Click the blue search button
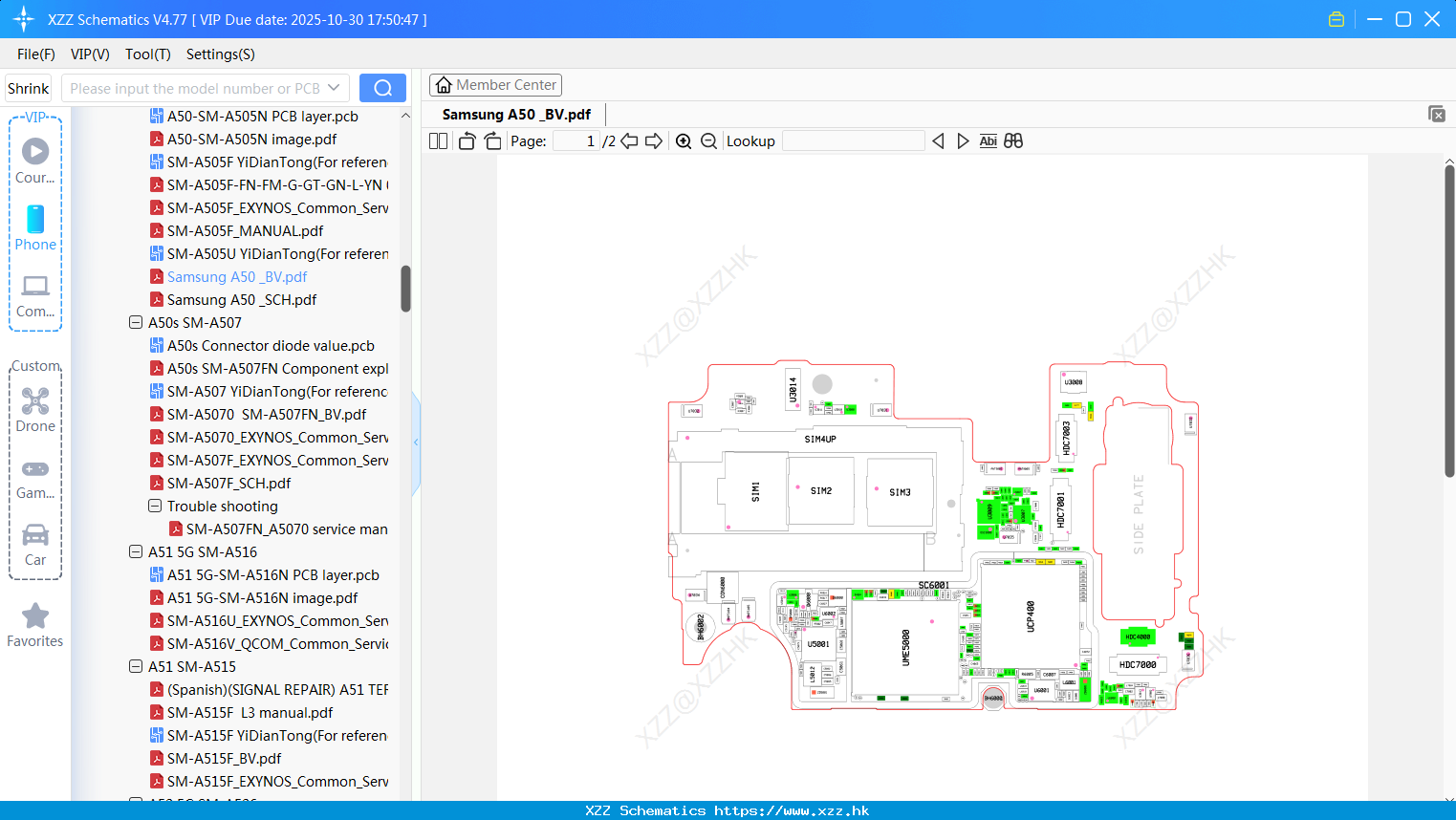 (382, 88)
